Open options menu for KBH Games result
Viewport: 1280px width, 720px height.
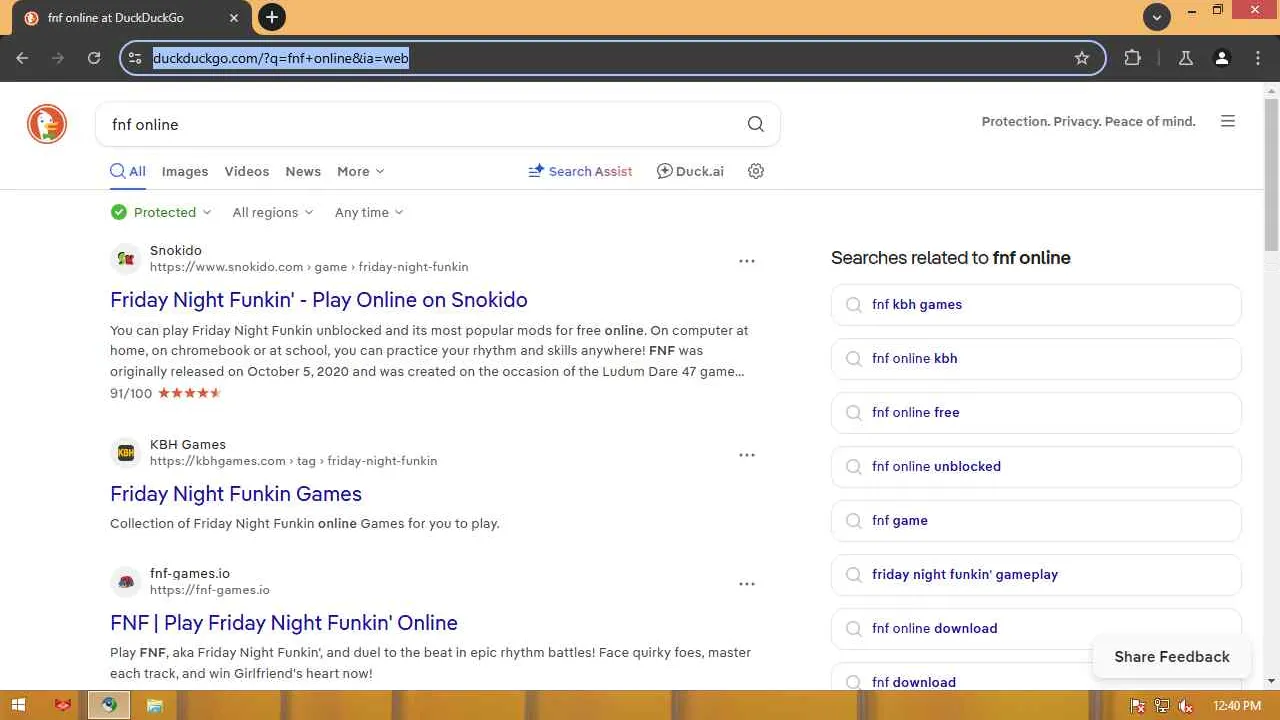coord(746,455)
